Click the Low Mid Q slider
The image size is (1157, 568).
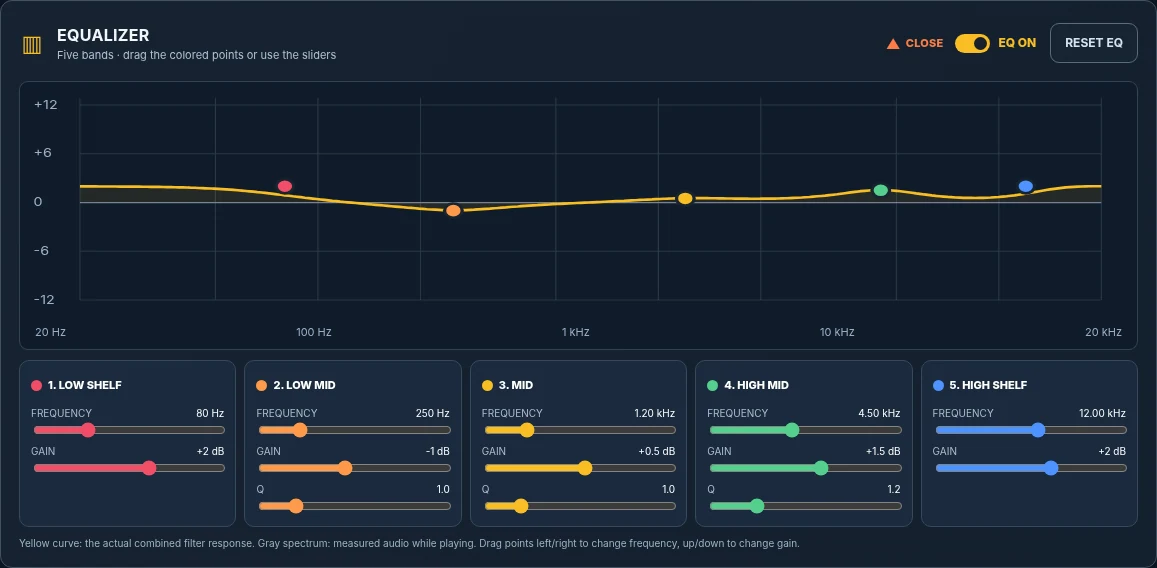click(x=355, y=506)
